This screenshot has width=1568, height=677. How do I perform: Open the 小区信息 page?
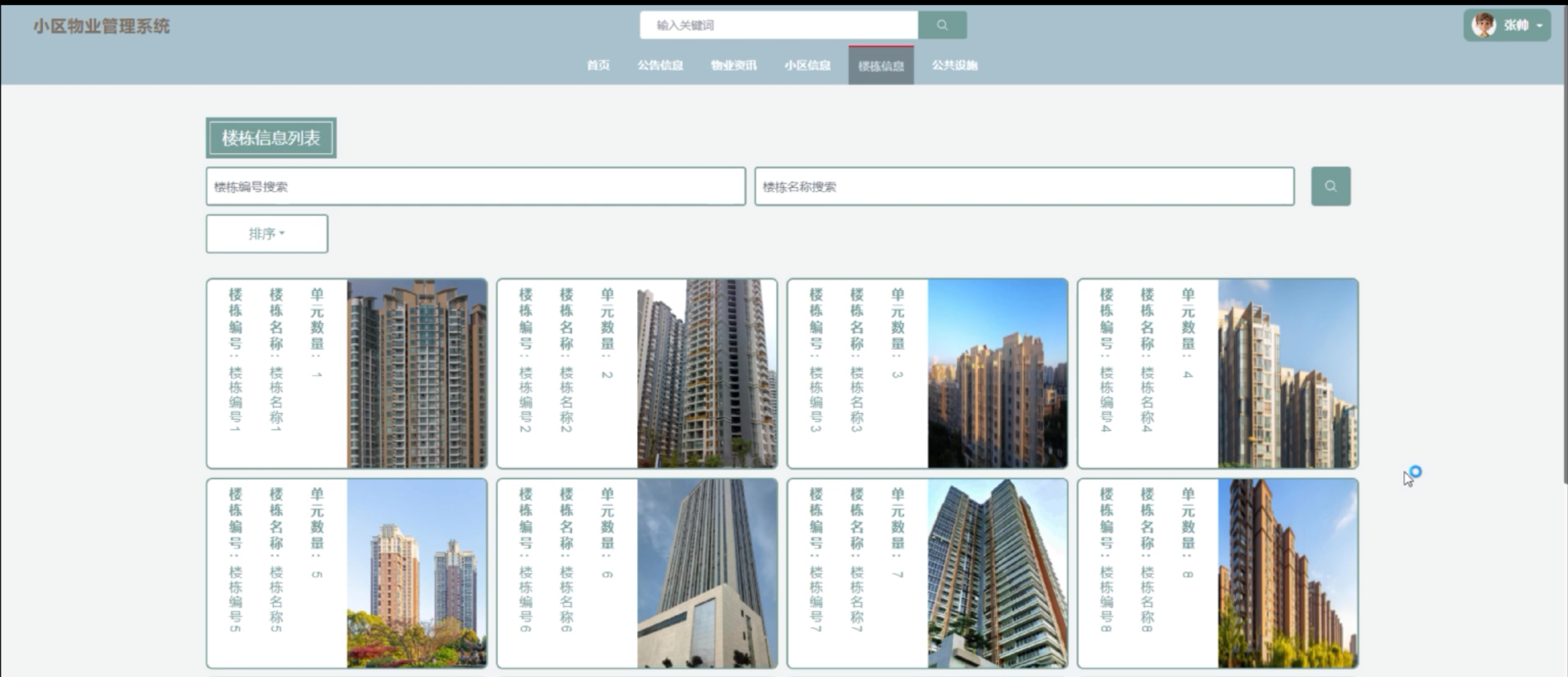coord(807,65)
